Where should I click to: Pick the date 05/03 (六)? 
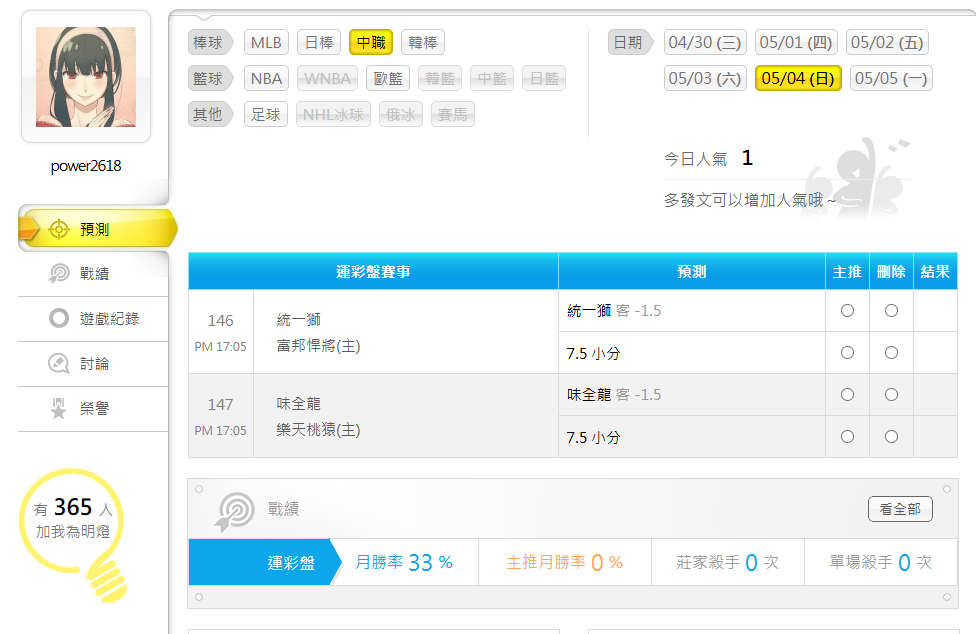point(705,78)
